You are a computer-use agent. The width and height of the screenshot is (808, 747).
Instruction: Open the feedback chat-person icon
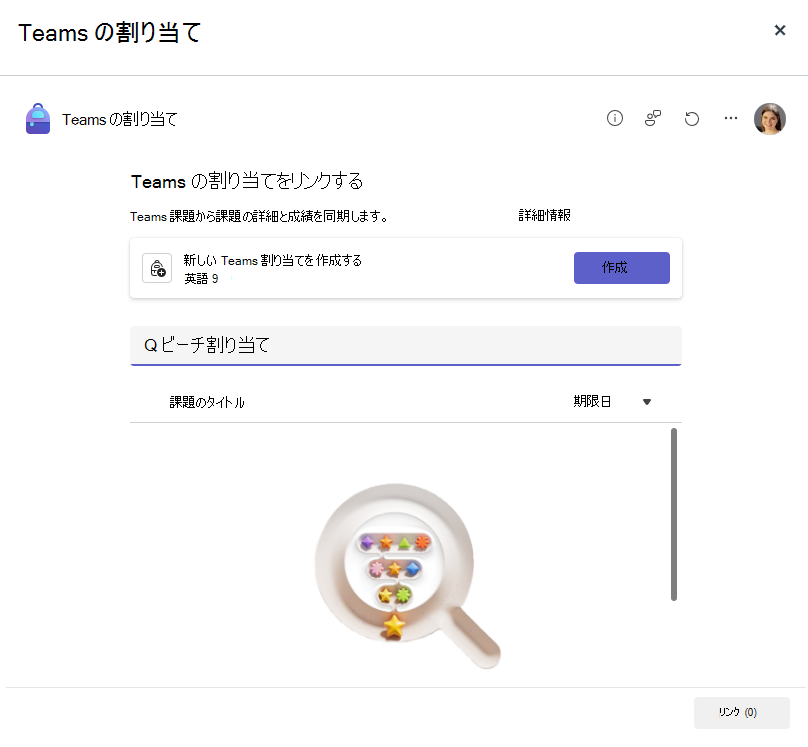click(x=653, y=118)
